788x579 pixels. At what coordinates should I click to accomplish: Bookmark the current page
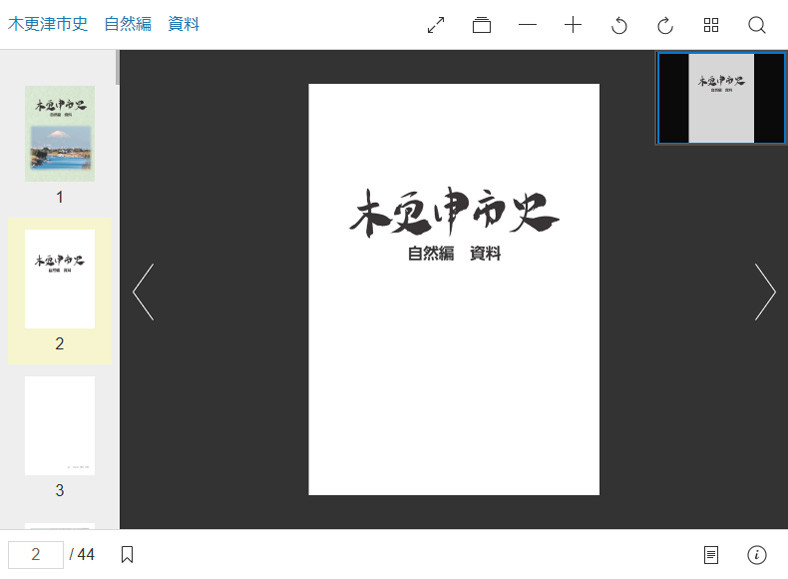tap(127, 554)
